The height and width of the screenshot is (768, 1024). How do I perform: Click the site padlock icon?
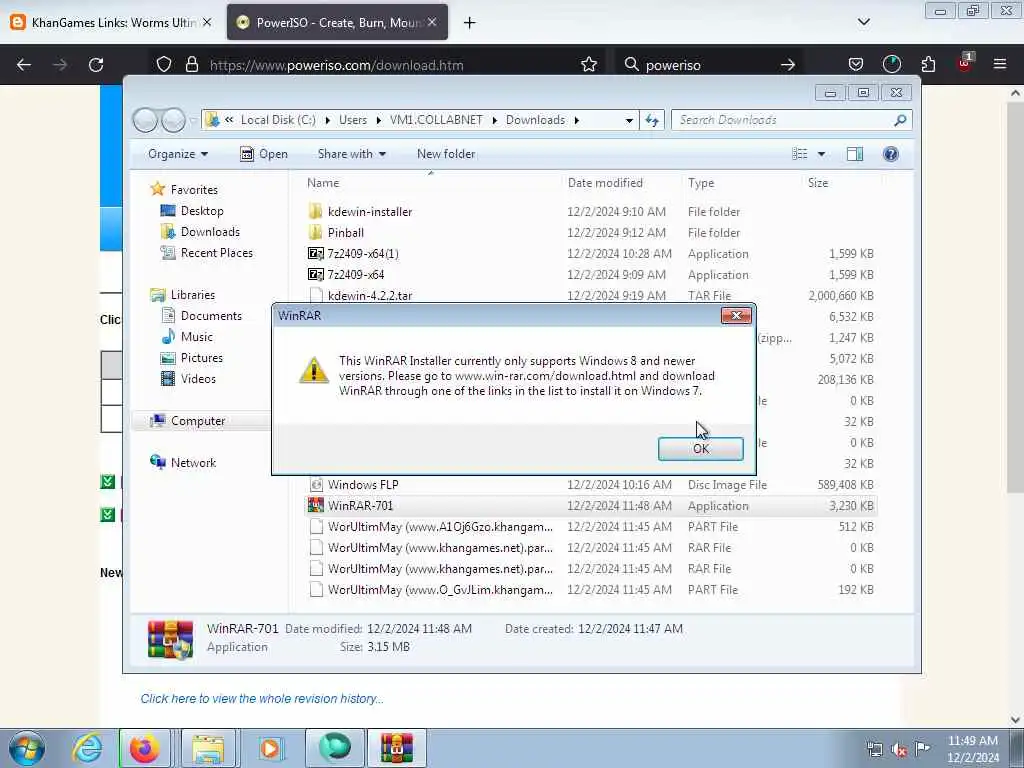pyautogui.click(x=191, y=65)
